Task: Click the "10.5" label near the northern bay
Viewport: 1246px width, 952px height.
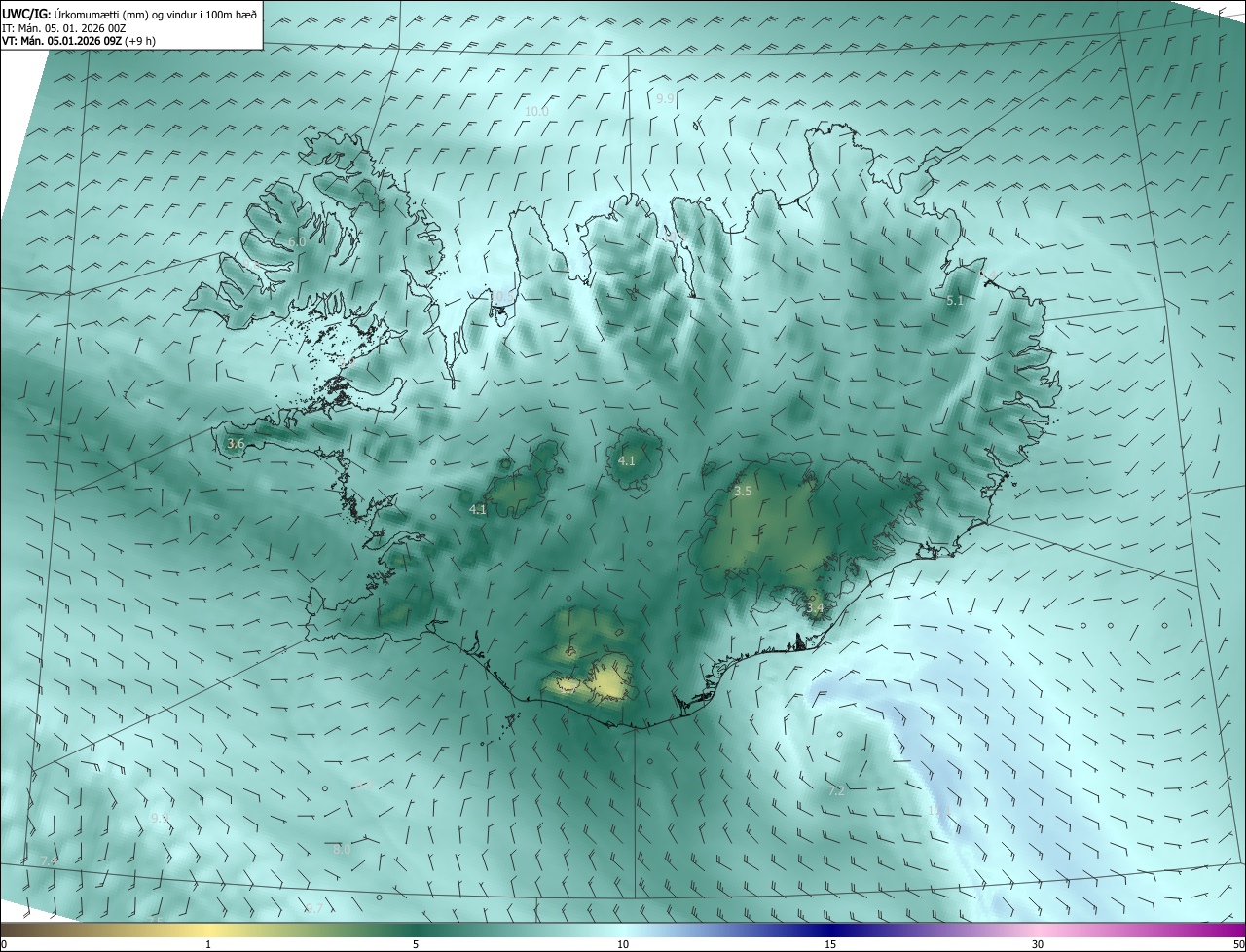Action: point(501,295)
